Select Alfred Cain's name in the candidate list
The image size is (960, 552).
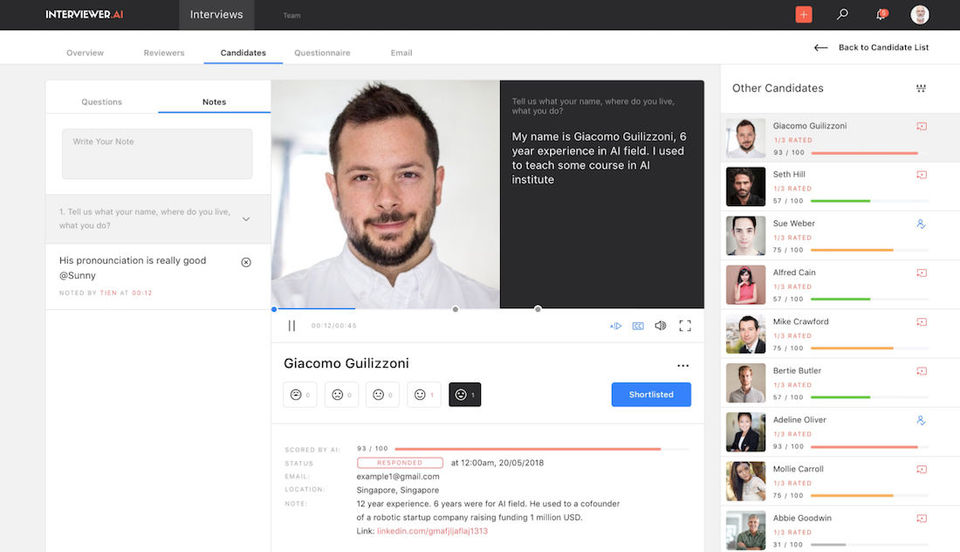tap(794, 273)
